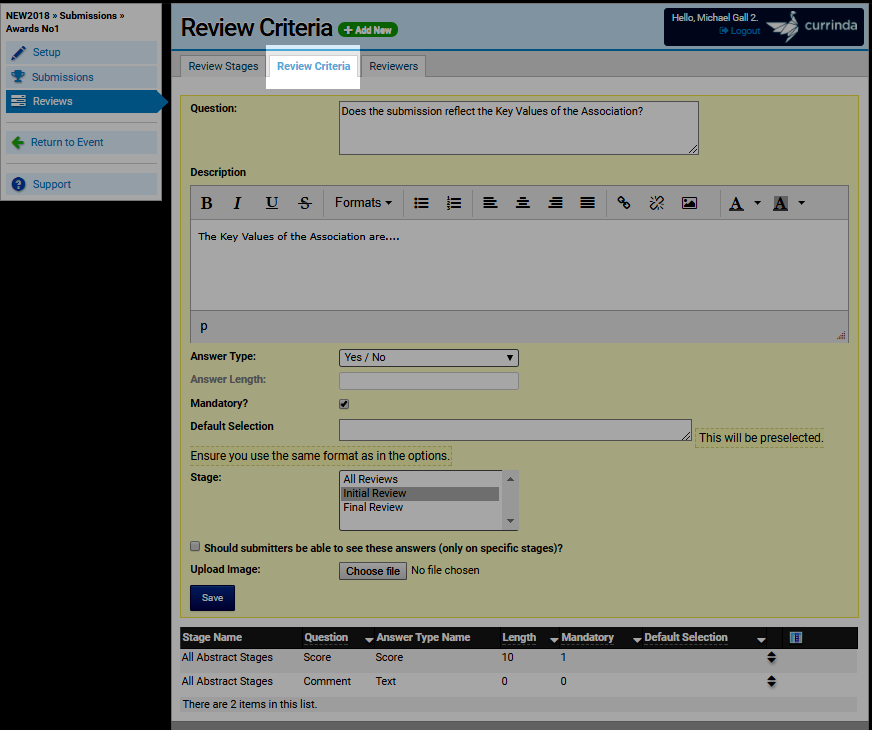Expand the text color dropdown arrow
The image size is (872, 730).
757,203
